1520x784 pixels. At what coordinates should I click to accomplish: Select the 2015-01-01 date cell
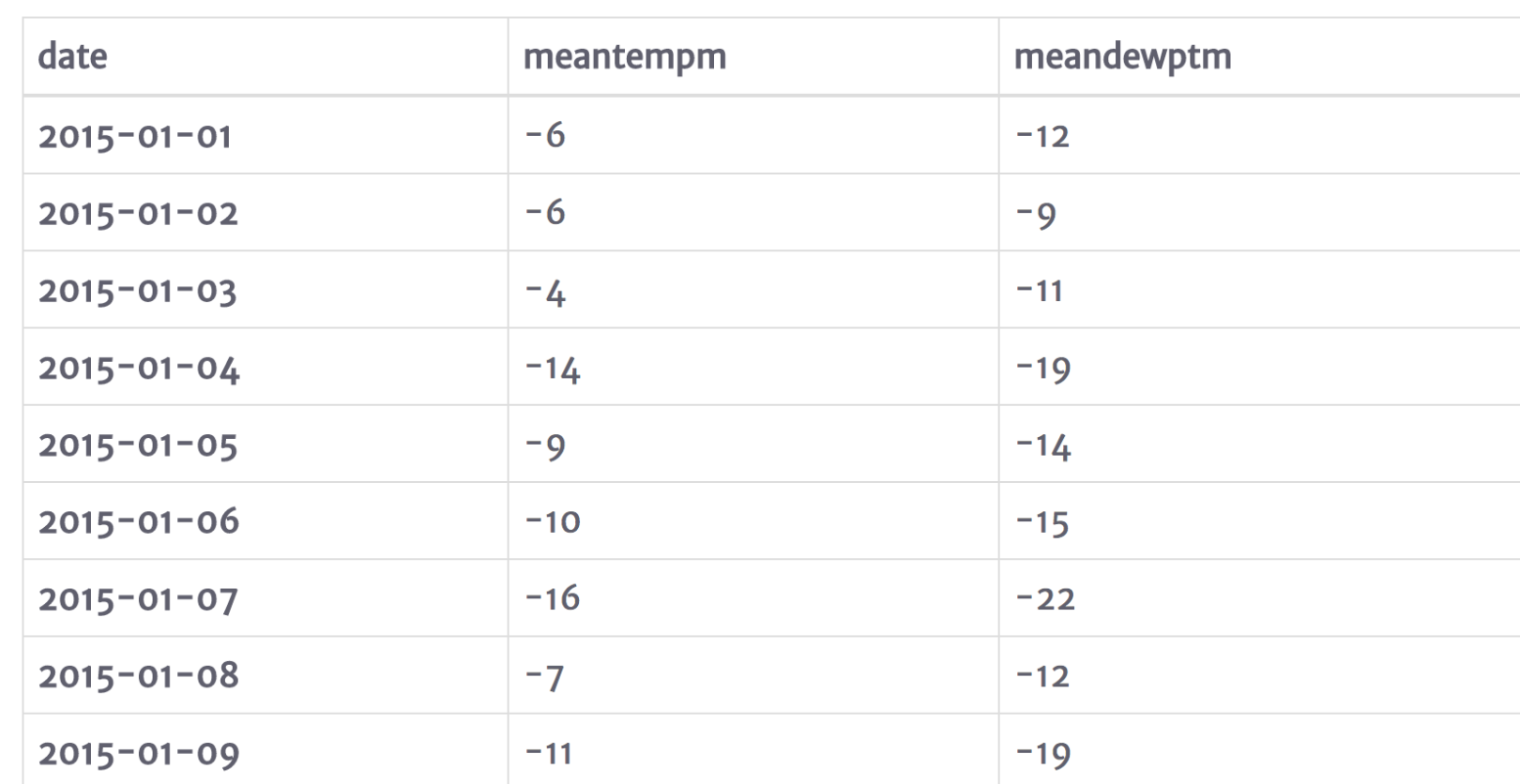click(x=266, y=135)
